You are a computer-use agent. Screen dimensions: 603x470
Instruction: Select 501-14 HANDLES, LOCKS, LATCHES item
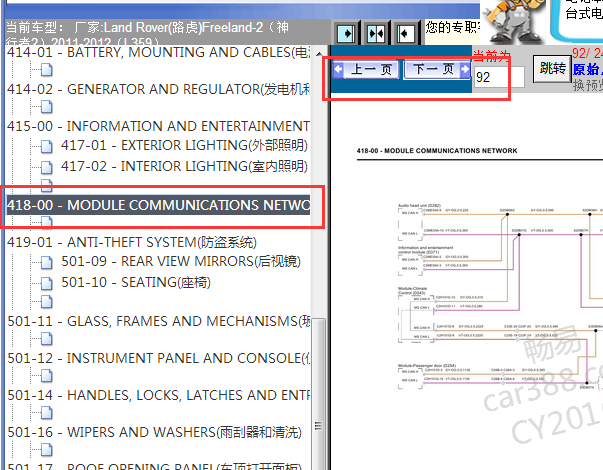(158, 395)
